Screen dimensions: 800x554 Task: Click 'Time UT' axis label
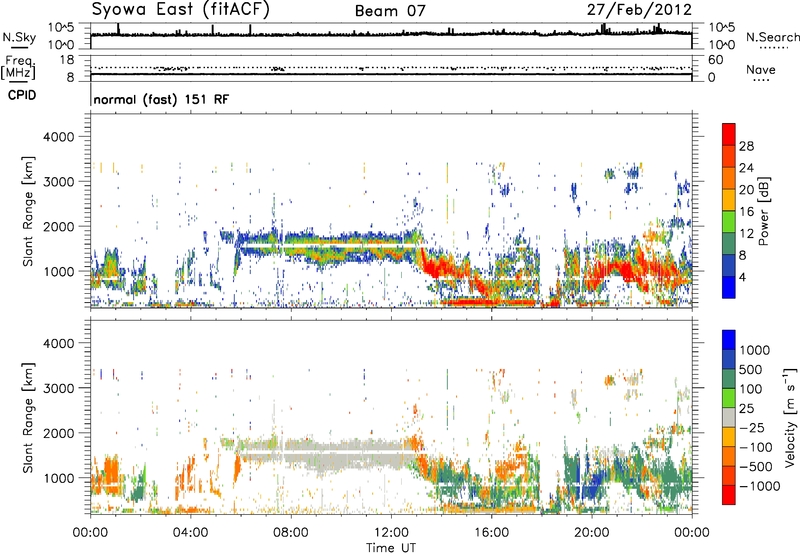click(x=391, y=547)
